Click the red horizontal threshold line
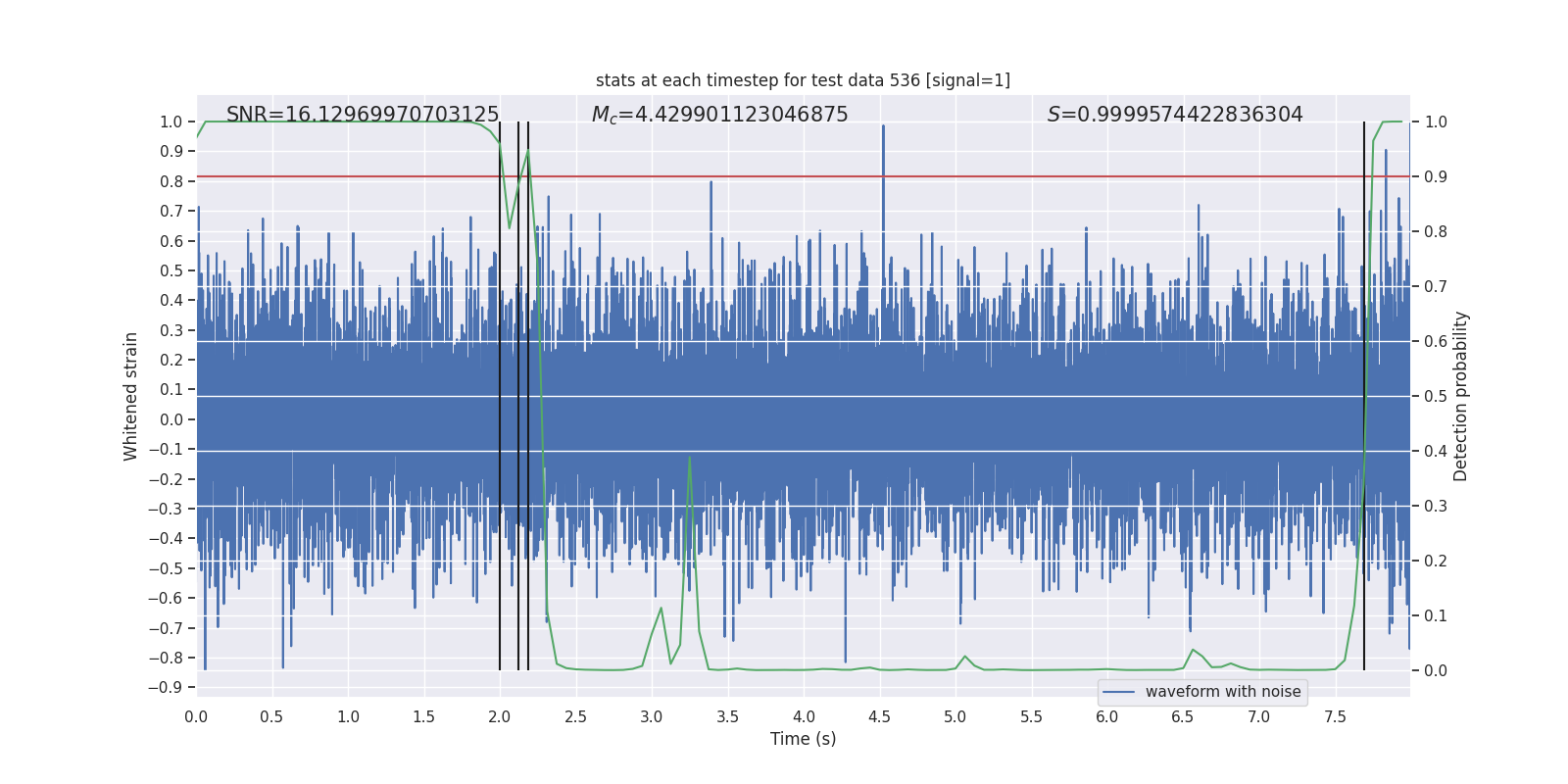Screen dimensions: 1568x784 tap(803, 176)
